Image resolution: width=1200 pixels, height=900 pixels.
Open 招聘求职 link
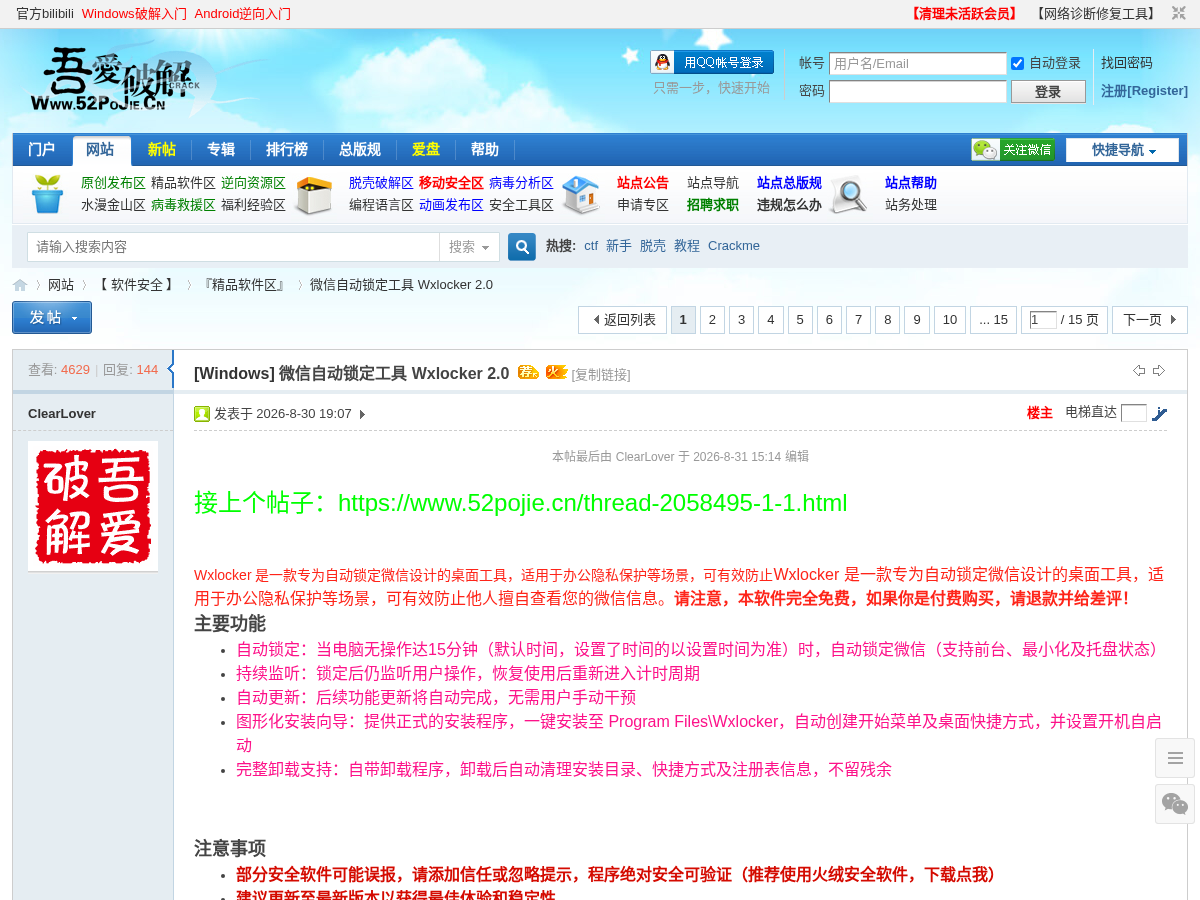(713, 205)
